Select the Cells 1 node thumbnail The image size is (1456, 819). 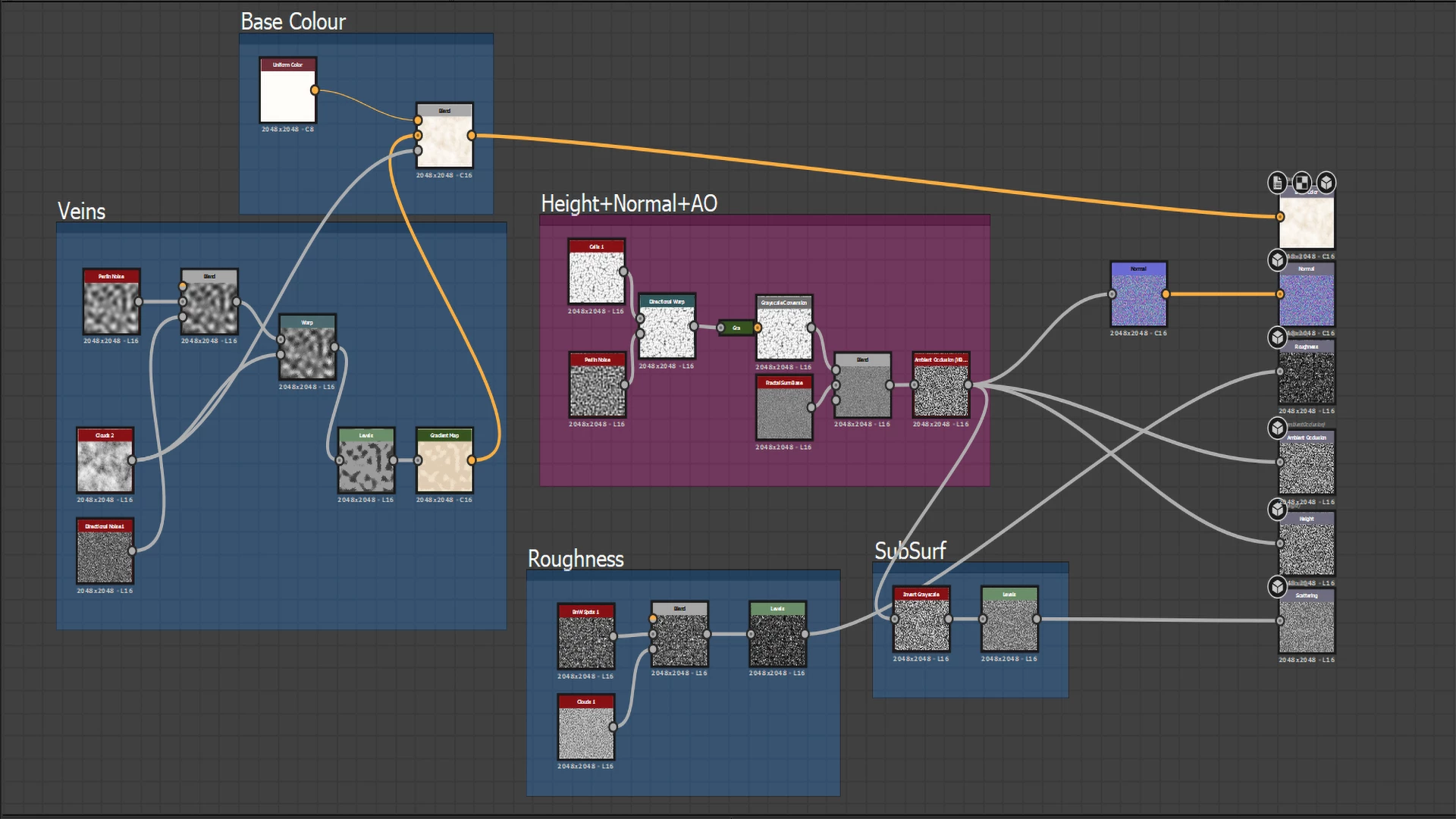[597, 277]
